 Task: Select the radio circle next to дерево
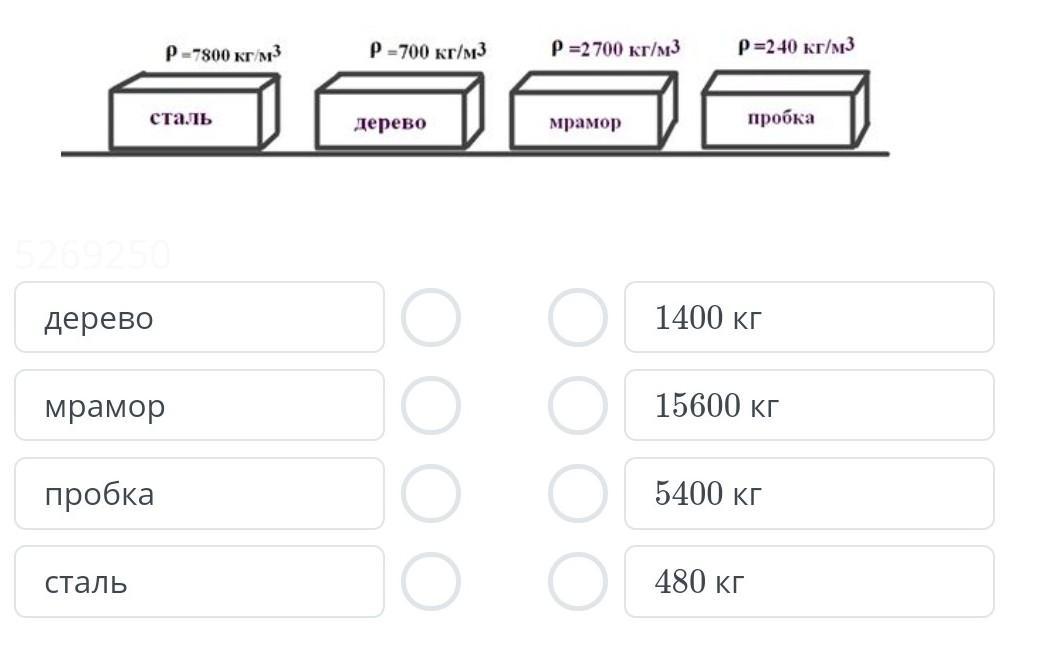coord(431,318)
